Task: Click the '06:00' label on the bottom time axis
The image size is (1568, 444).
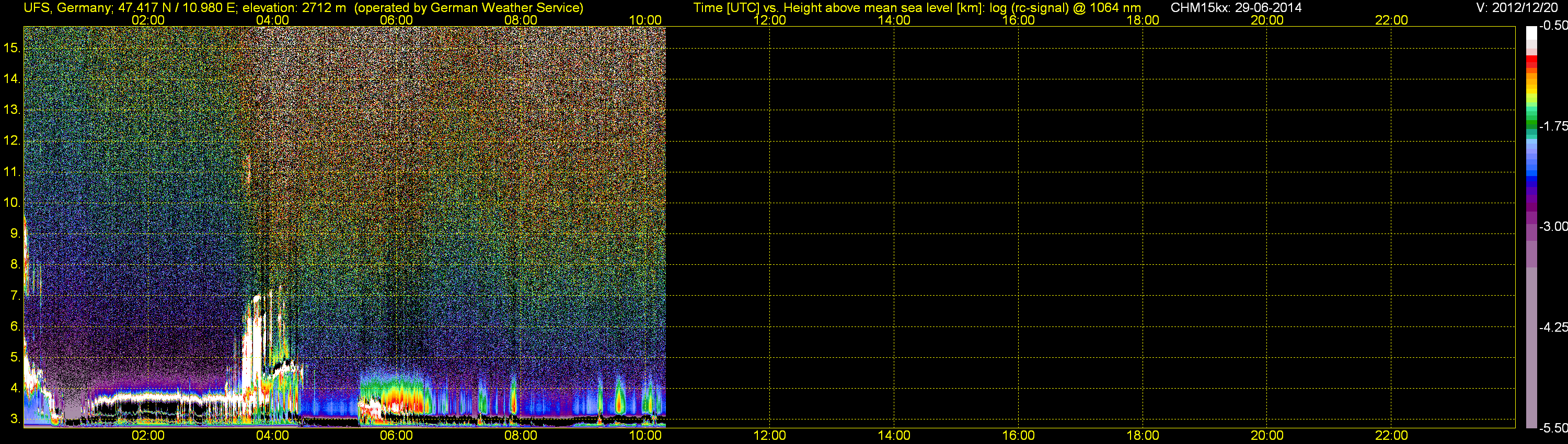Action: coord(396,436)
